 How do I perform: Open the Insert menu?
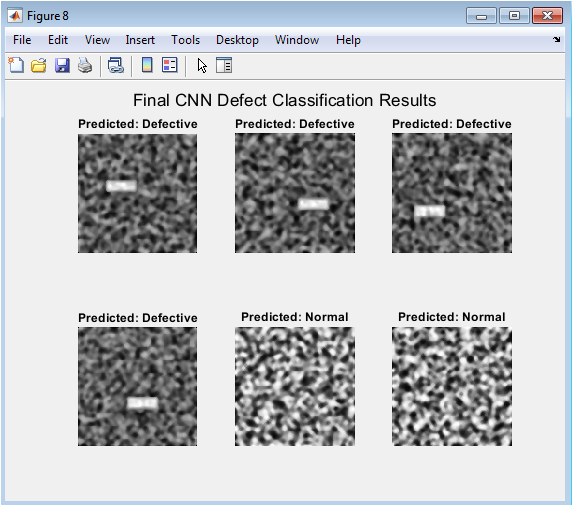(x=140, y=40)
